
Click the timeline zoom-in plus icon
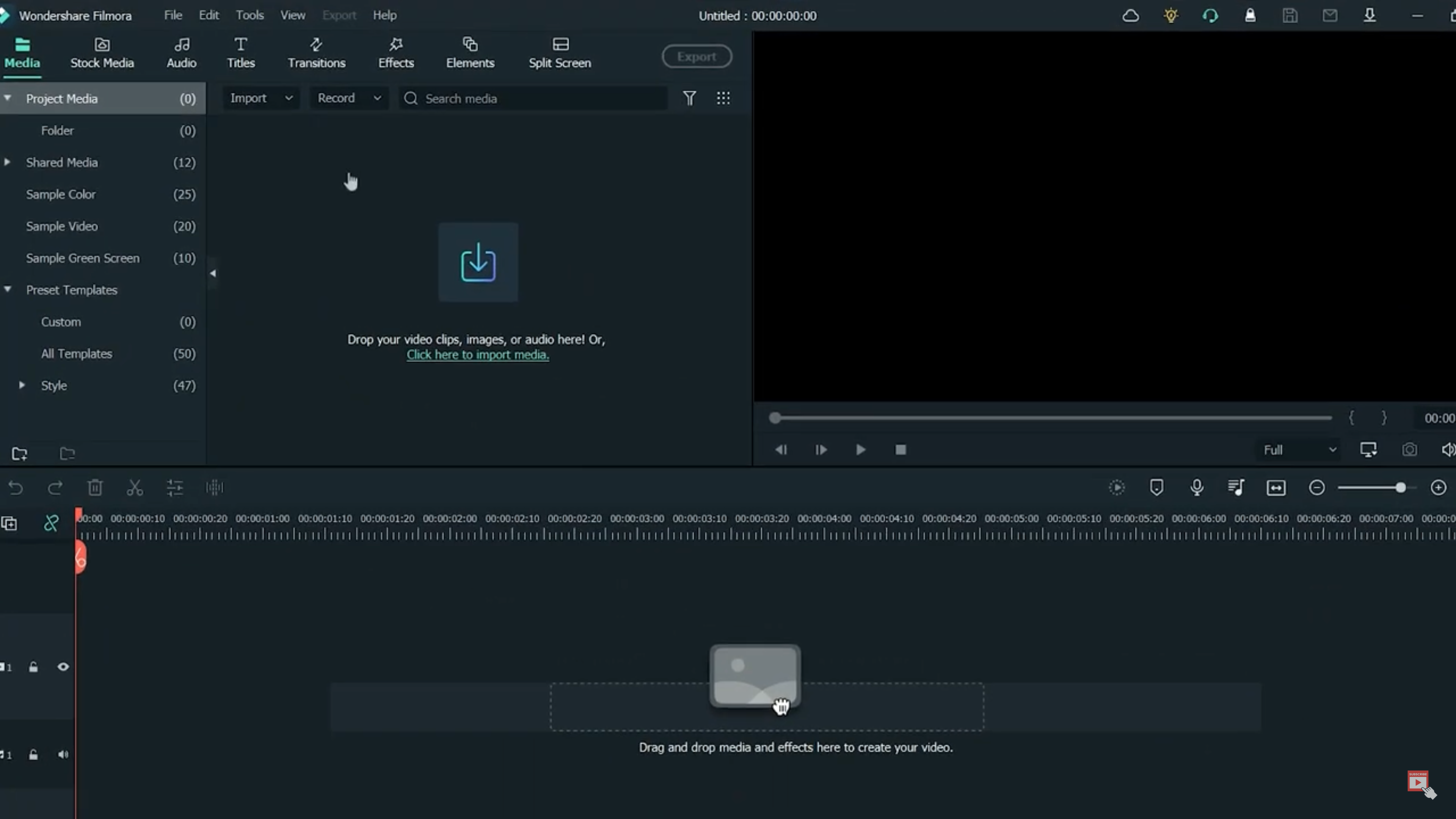pyautogui.click(x=1438, y=487)
